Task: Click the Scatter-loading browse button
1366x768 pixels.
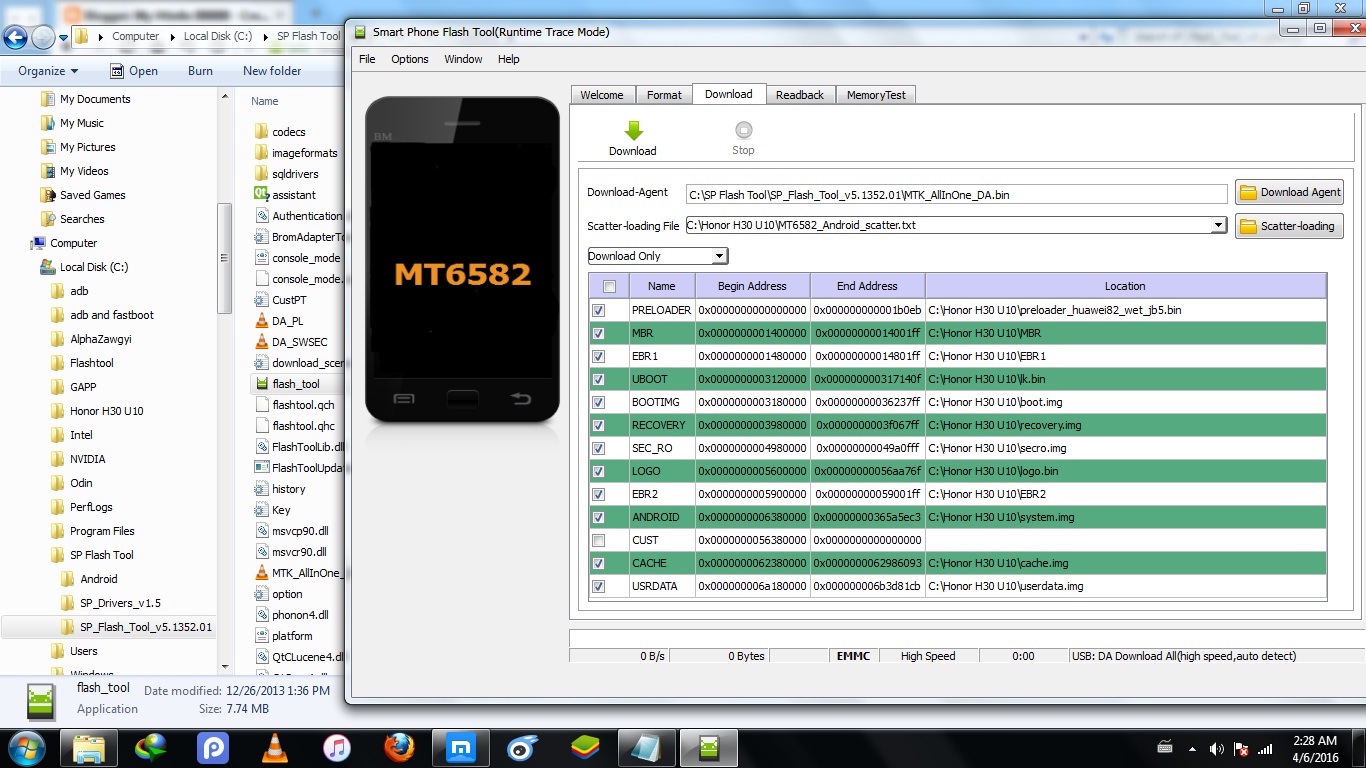Action: click(x=1289, y=226)
